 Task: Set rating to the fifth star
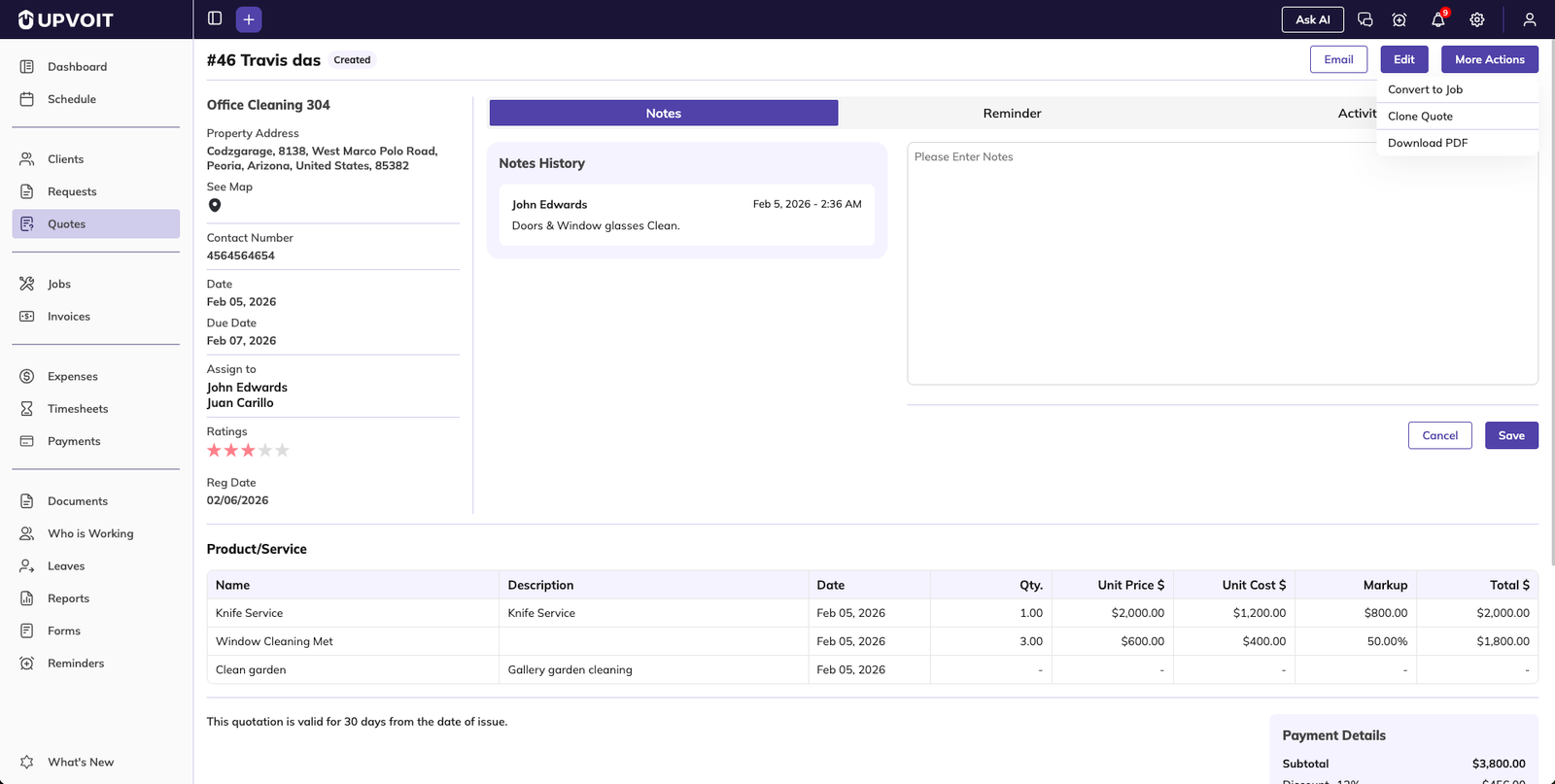pyautogui.click(x=282, y=451)
